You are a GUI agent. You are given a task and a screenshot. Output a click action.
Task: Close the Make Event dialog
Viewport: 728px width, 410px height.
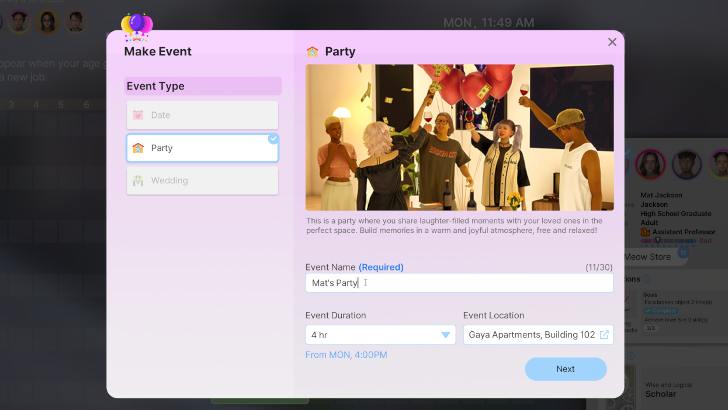[612, 42]
